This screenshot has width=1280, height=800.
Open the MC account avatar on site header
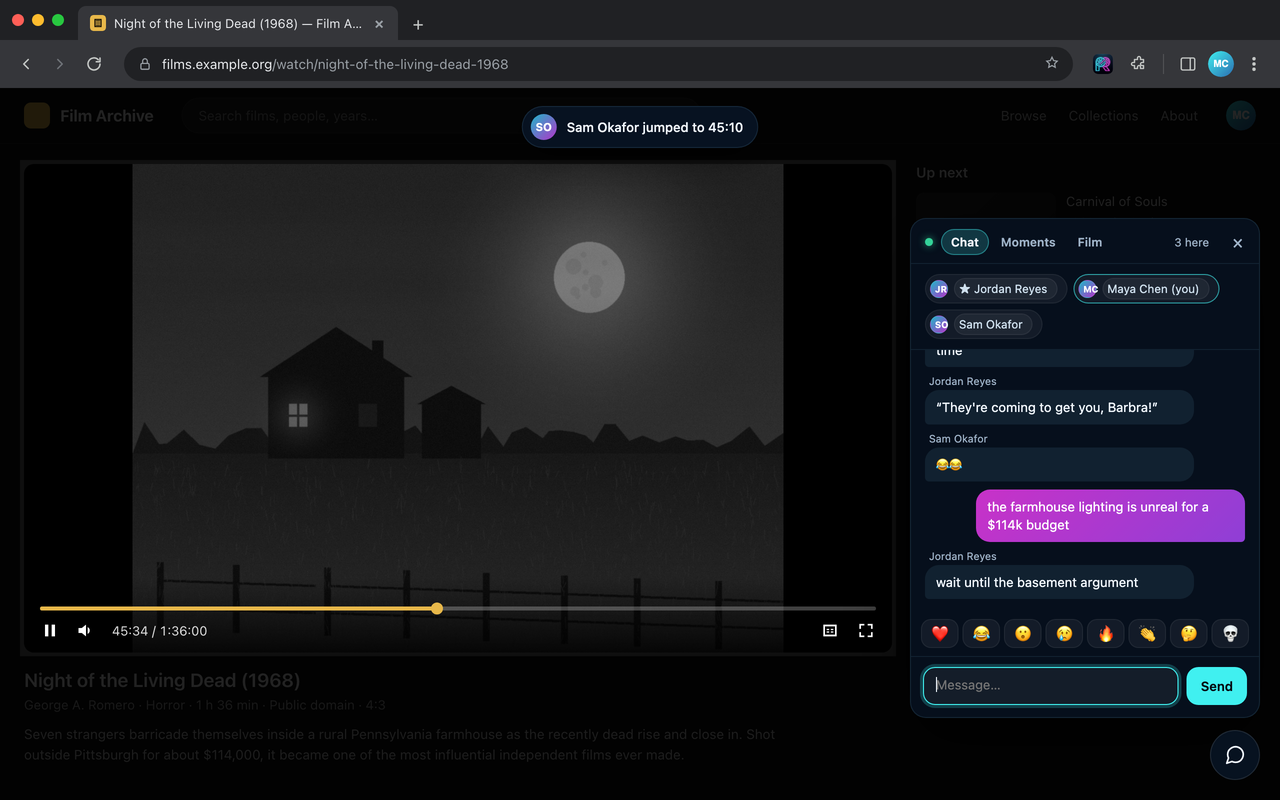[1241, 115]
